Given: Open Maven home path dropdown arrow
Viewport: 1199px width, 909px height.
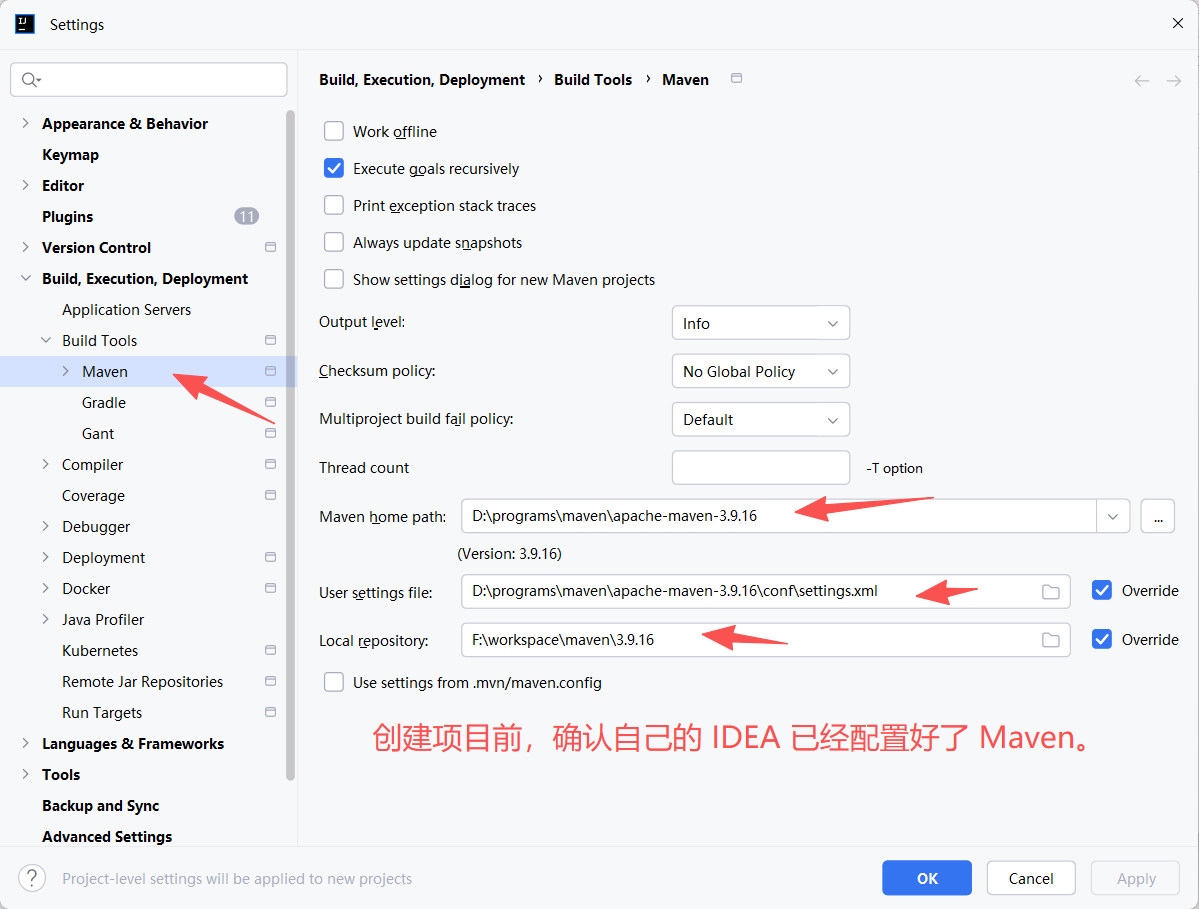Looking at the screenshot, I should [x=1113, y=517].
